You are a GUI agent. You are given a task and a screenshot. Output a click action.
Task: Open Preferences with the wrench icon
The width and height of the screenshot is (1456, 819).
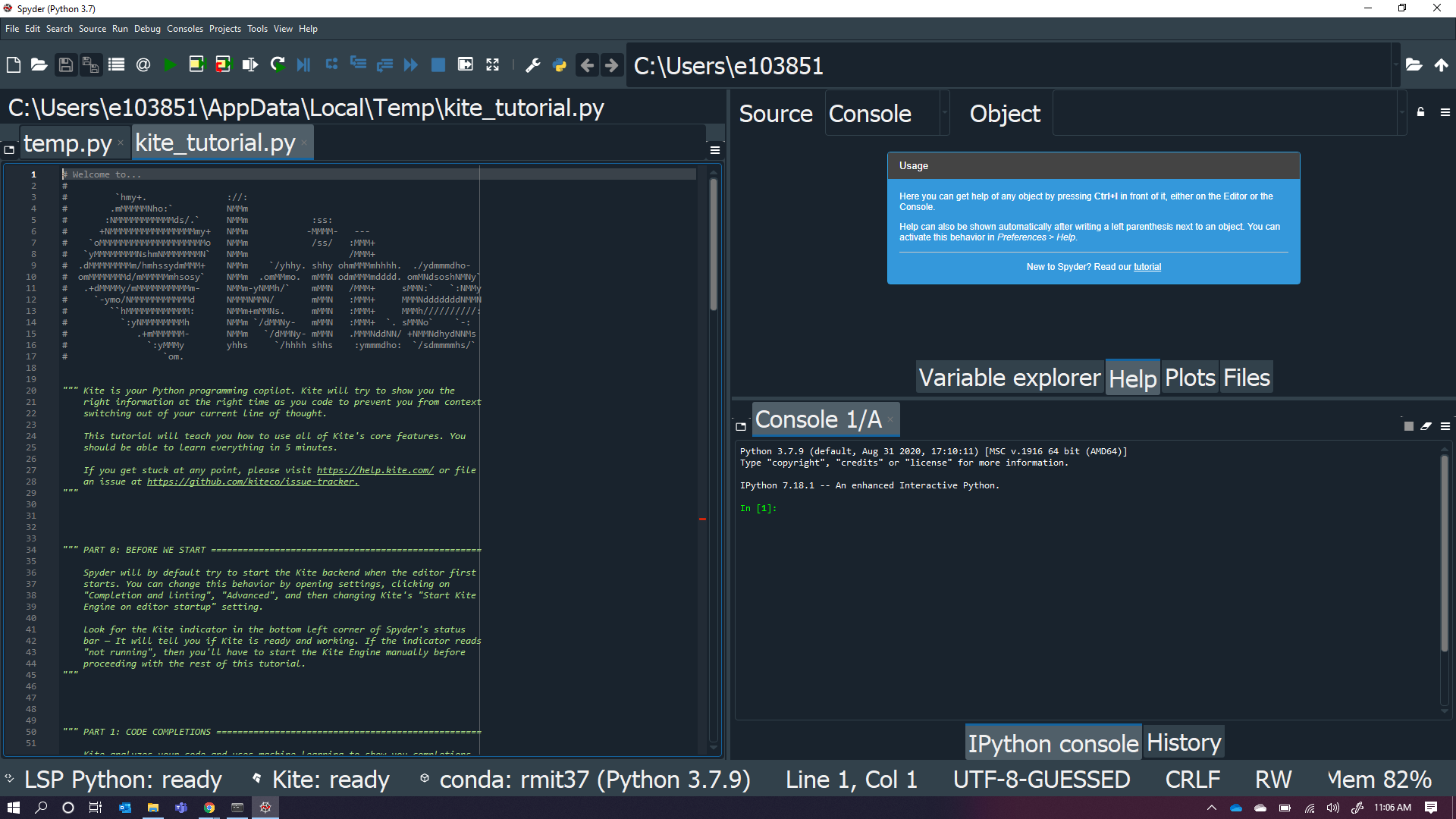(533, 65)
